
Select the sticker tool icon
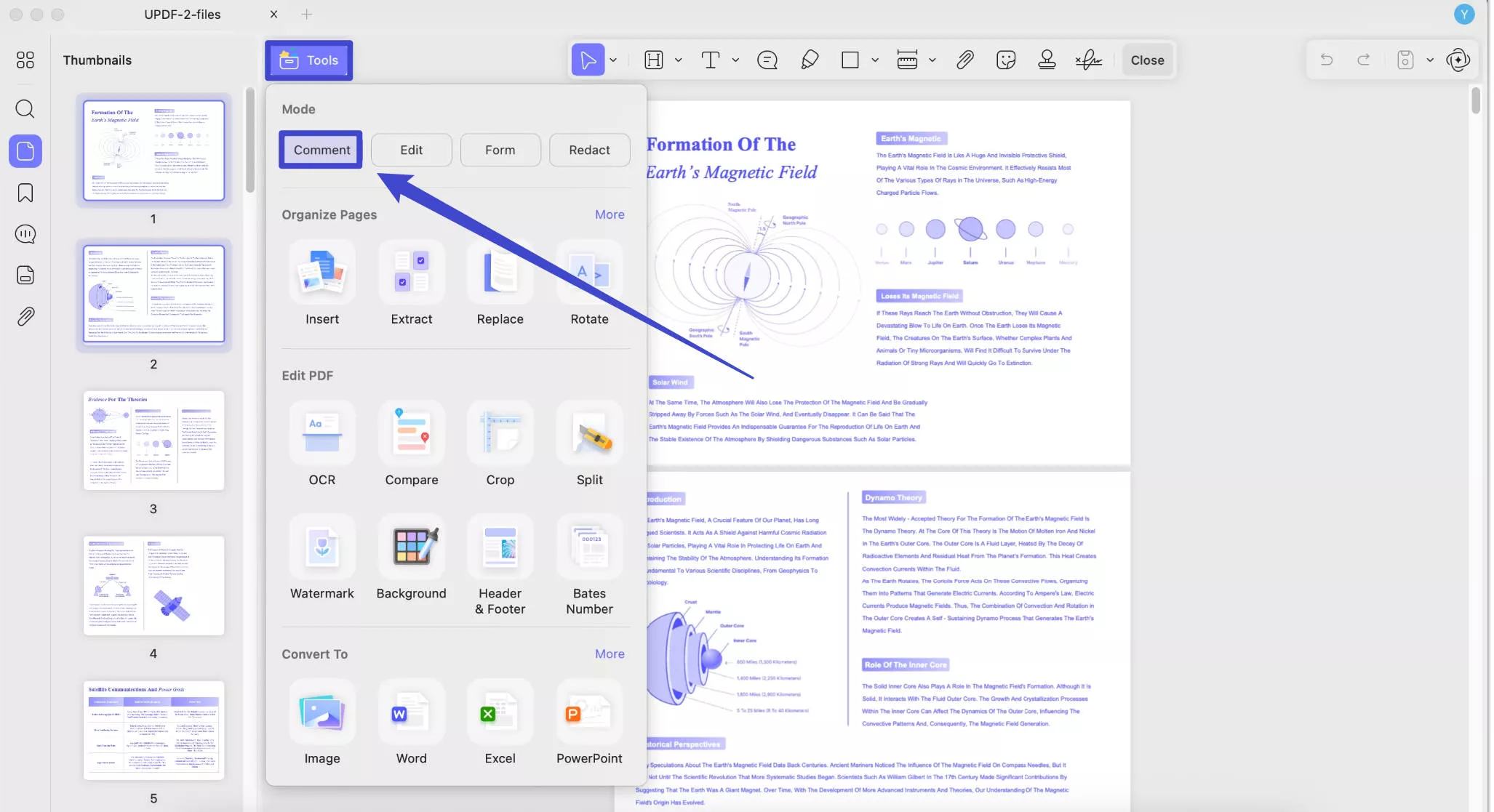[1006, 60]
